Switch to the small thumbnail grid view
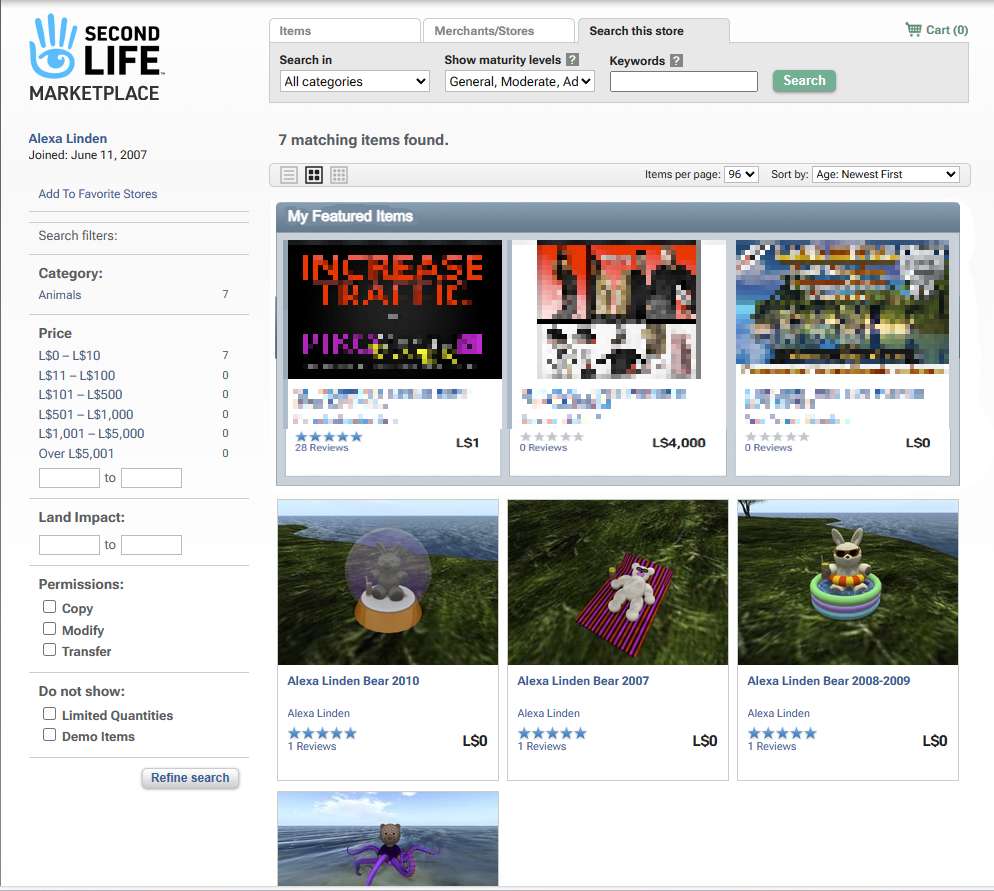994x891 pixels. point(338,174)
